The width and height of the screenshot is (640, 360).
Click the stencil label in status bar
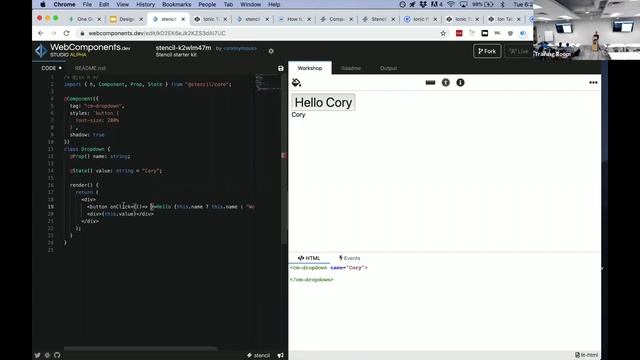point(258,355)
